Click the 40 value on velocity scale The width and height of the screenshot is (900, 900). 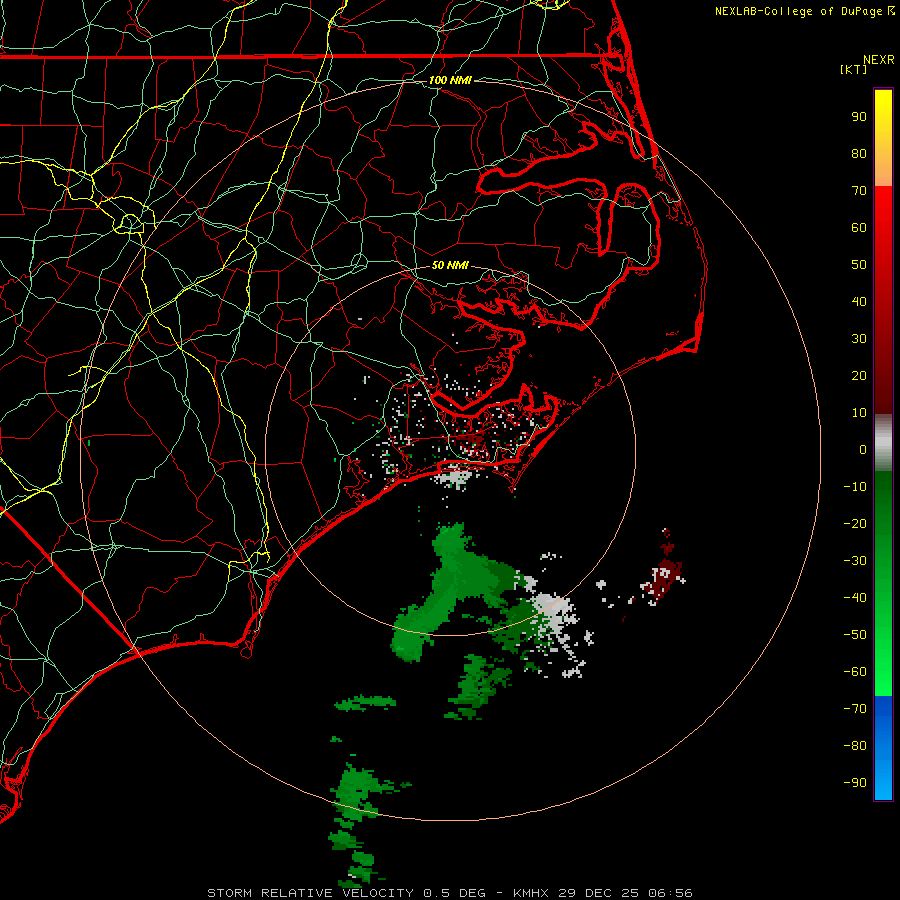coord(859,301)
